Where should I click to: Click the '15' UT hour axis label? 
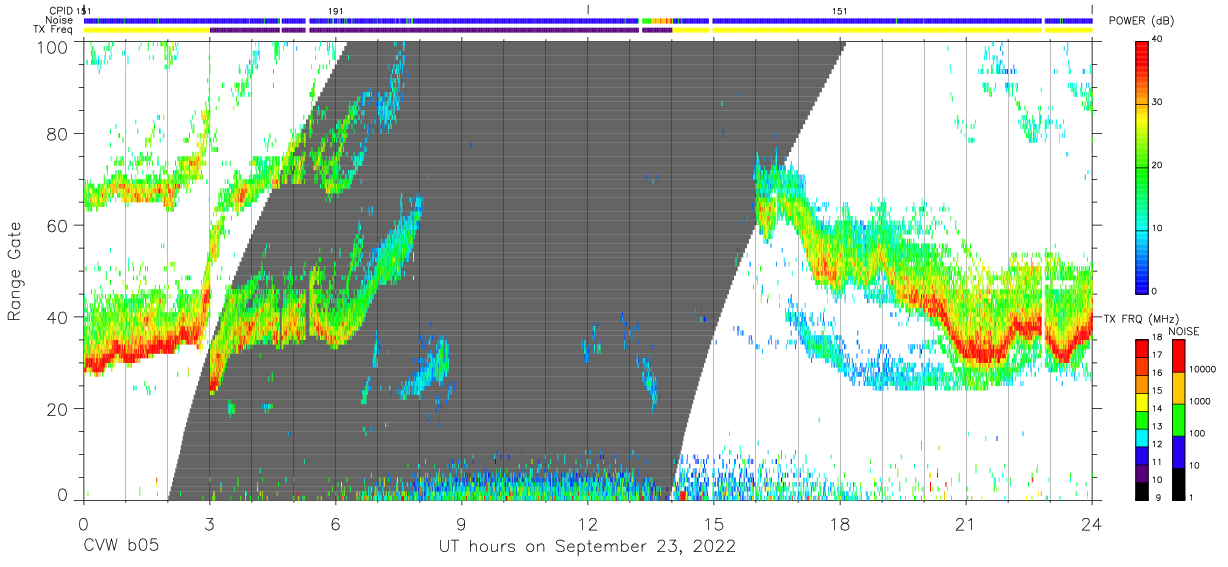tap(714, 524)
